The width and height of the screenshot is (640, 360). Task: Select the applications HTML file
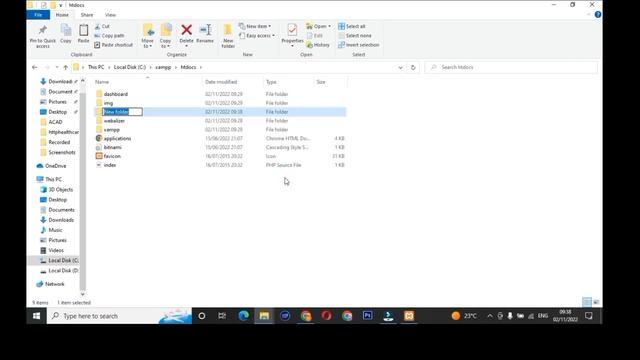[x=117, y=139]
